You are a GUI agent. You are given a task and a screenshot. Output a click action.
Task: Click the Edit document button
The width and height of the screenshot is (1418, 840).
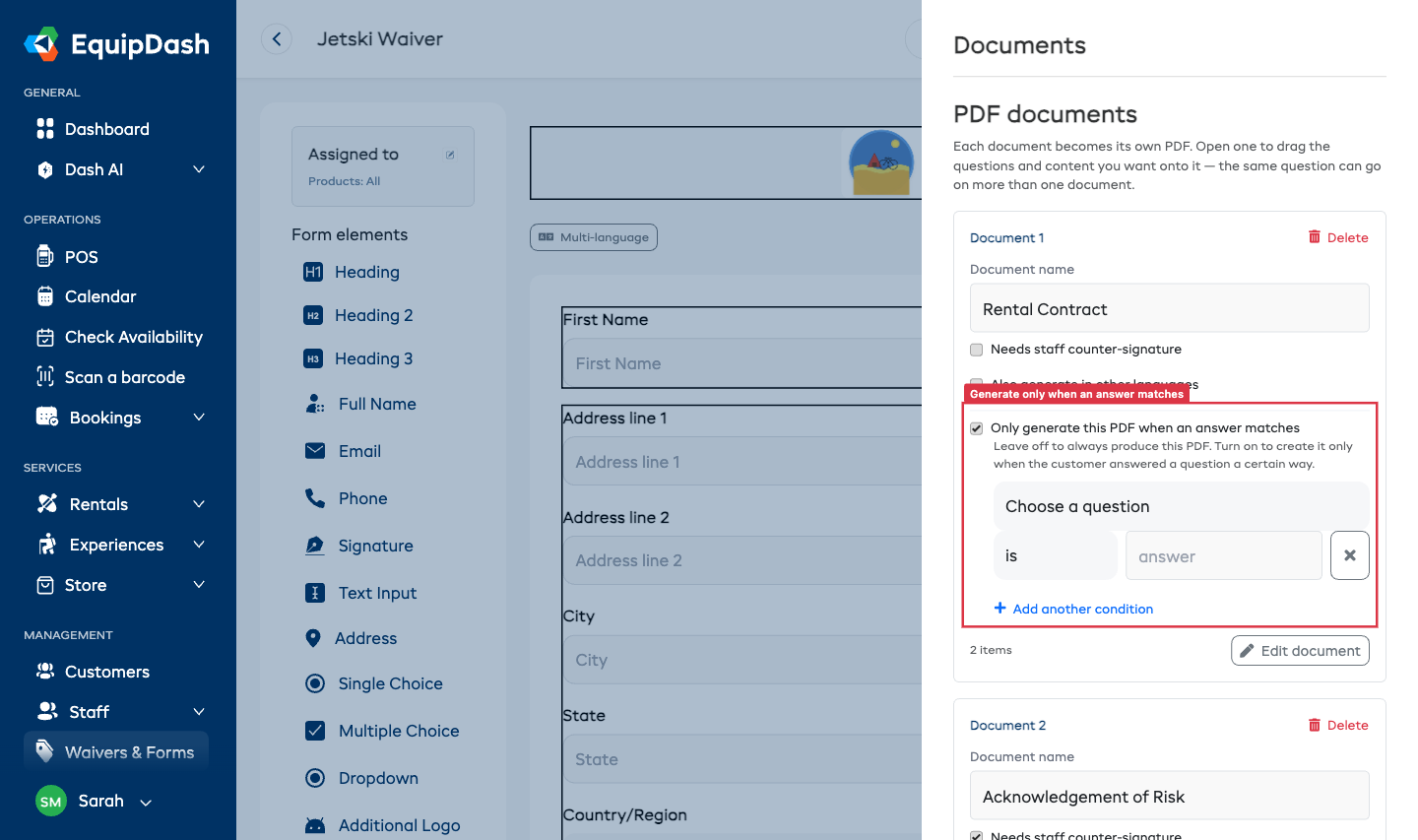tap(1300, 651)
